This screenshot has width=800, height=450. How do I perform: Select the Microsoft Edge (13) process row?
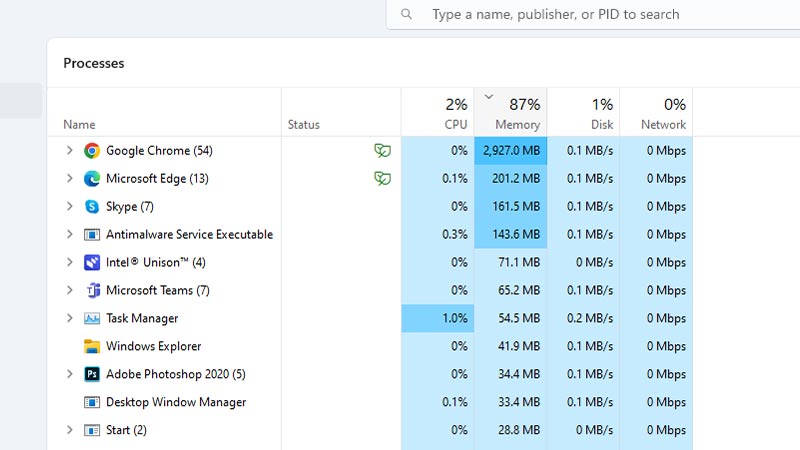click(x=370, y=179)
